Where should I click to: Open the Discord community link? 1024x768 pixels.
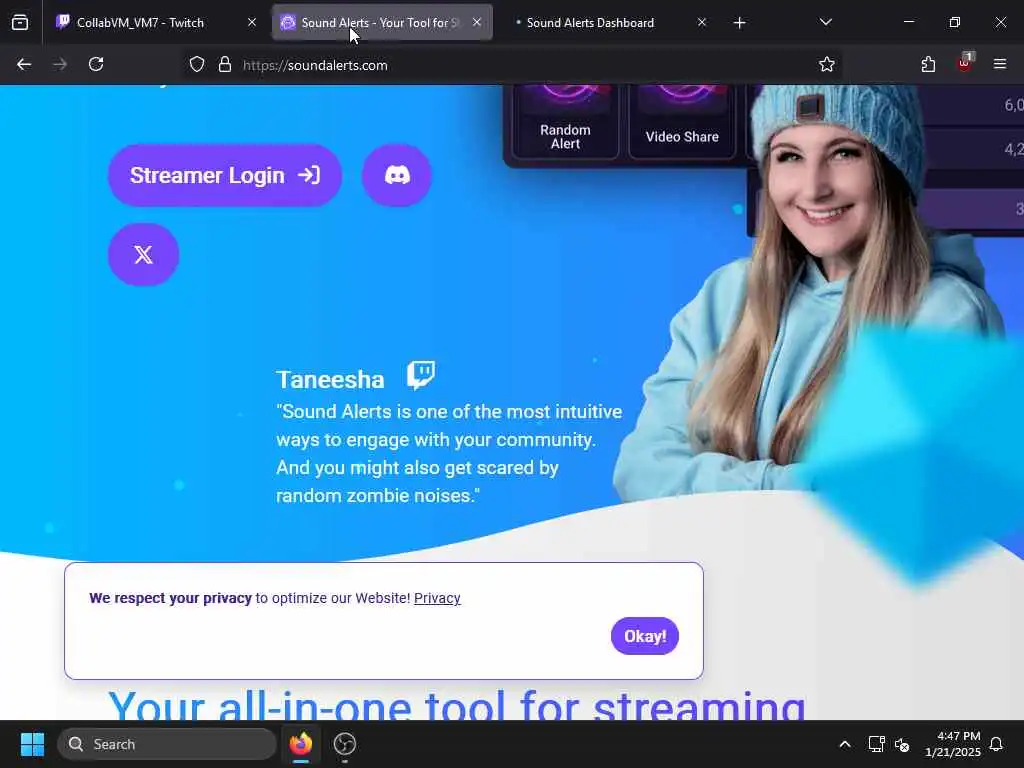click(396, 175)
